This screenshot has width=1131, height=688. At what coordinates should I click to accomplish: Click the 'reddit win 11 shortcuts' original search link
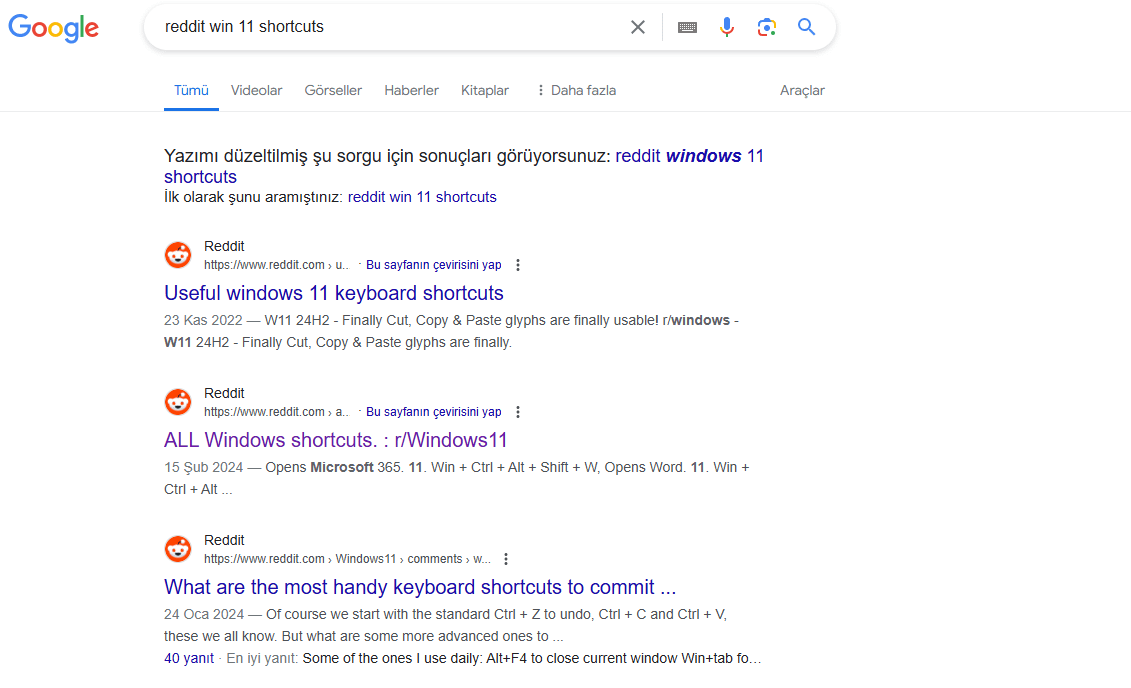[x=422, y=196]
